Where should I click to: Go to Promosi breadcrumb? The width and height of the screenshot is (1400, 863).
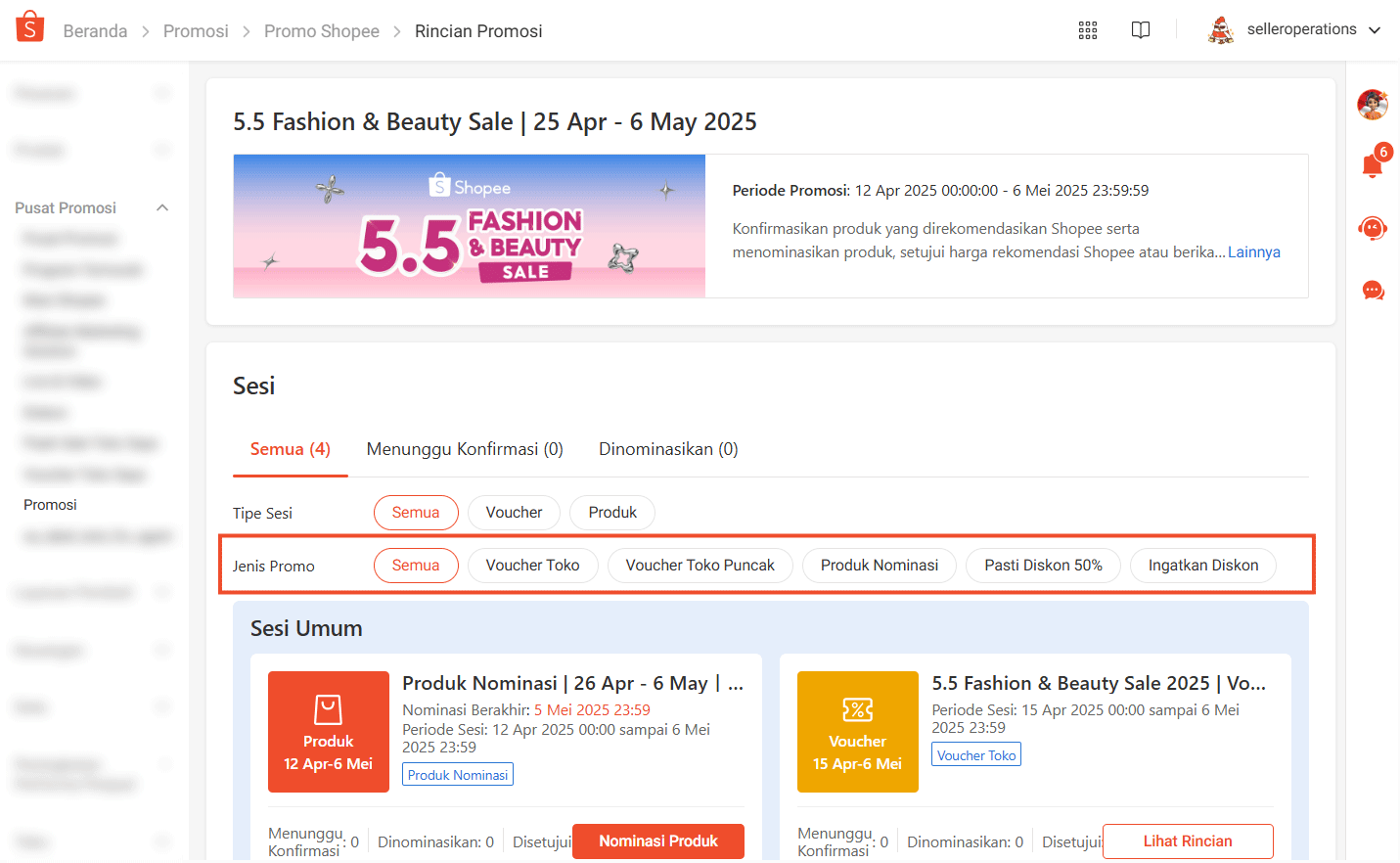pos(196,31)
